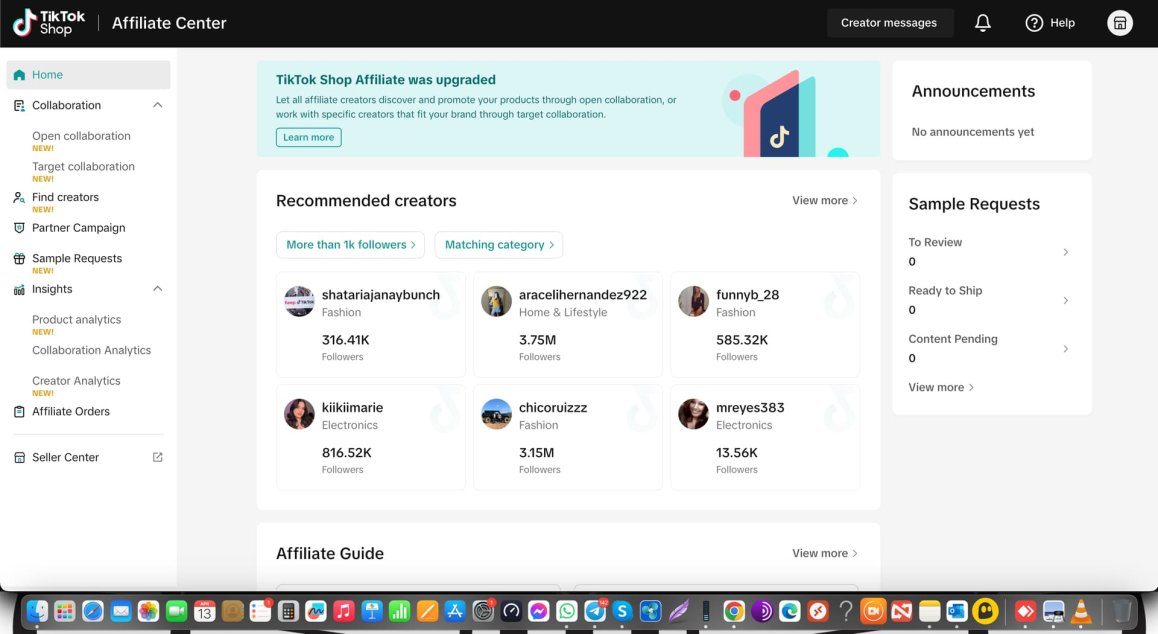The width and height of the screenshot is (1158, 634).
Task: Open Collaboration Analytics page
Action: pyautogui.click(x=92, y=350)
